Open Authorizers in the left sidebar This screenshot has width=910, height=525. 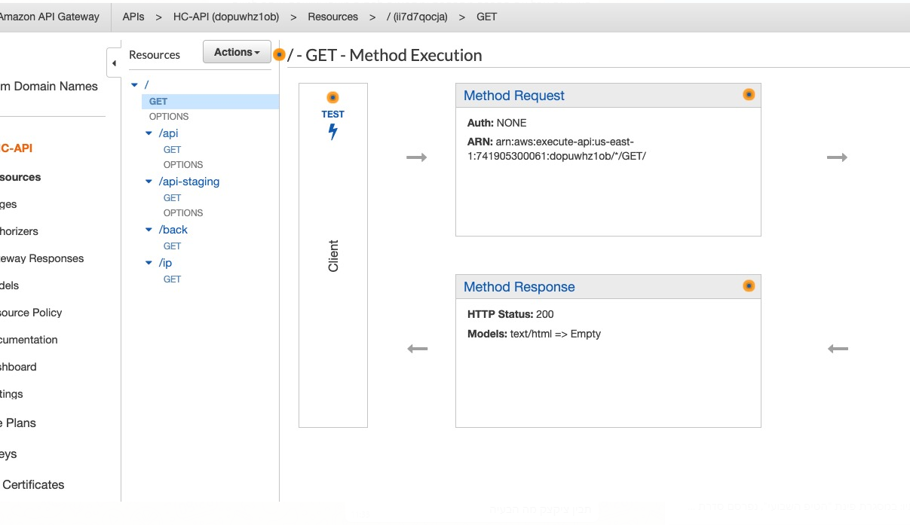click(19, 231)
